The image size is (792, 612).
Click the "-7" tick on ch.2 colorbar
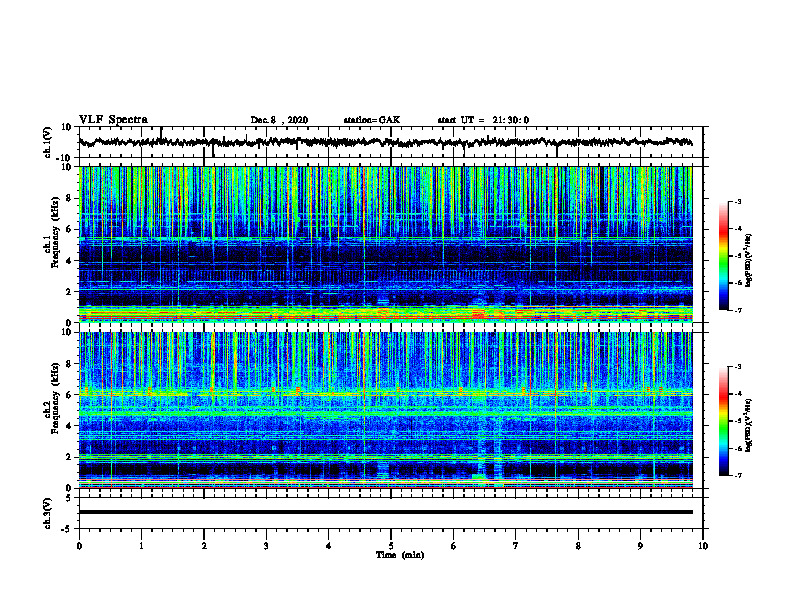tap(737, 475)
